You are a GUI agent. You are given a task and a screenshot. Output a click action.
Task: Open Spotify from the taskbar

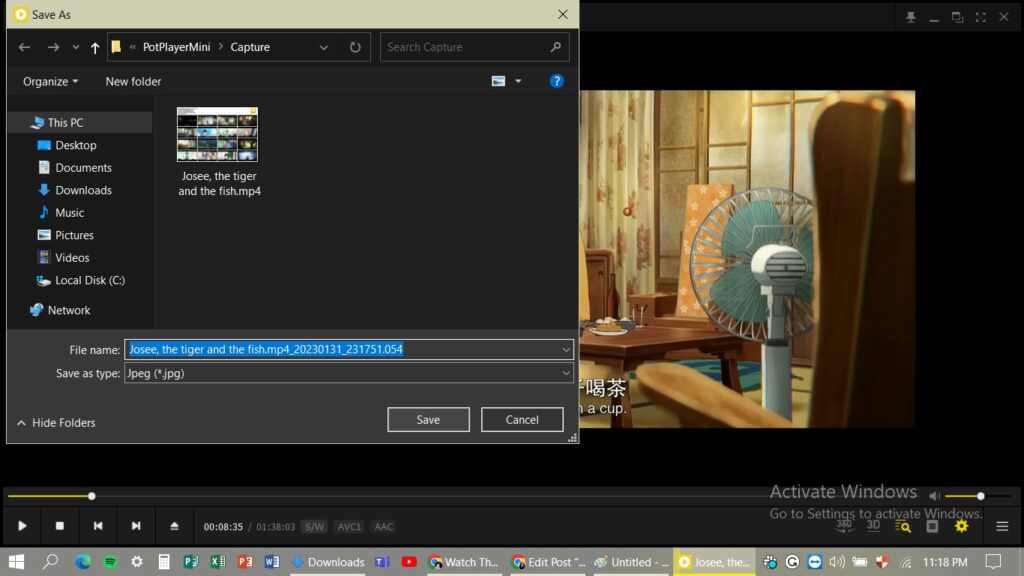pyautogui.click(x=110, y=562)
